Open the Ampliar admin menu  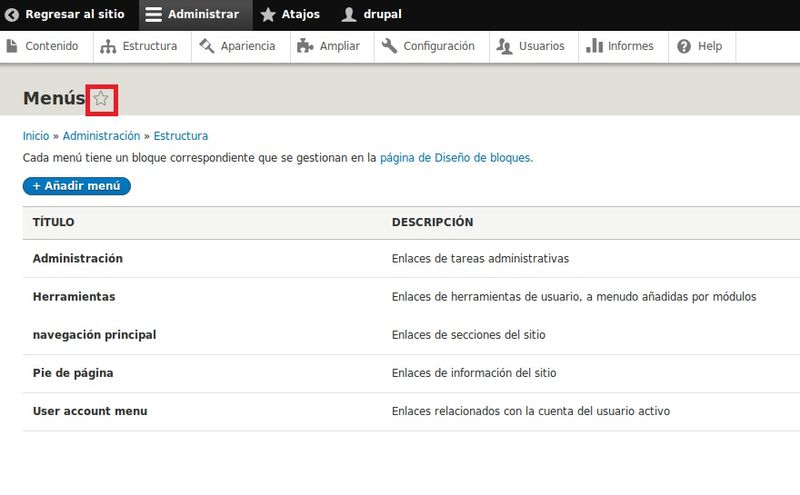(339, 46)
